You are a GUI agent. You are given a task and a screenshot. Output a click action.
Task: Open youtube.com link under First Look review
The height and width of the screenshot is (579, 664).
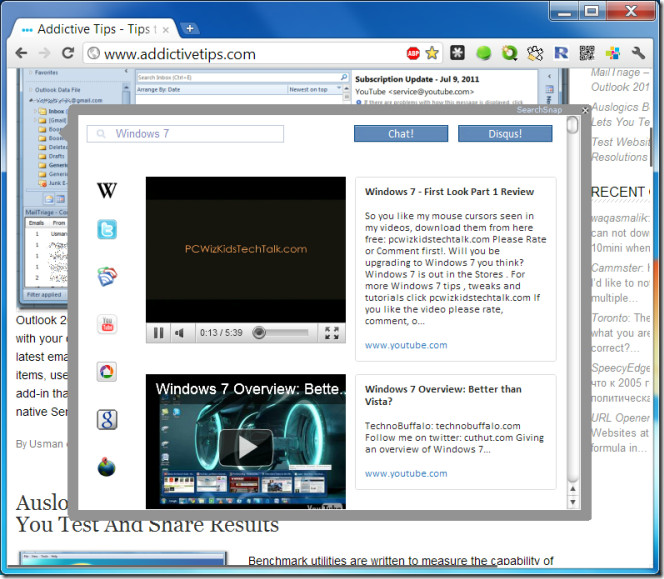[x=406, y=345]
